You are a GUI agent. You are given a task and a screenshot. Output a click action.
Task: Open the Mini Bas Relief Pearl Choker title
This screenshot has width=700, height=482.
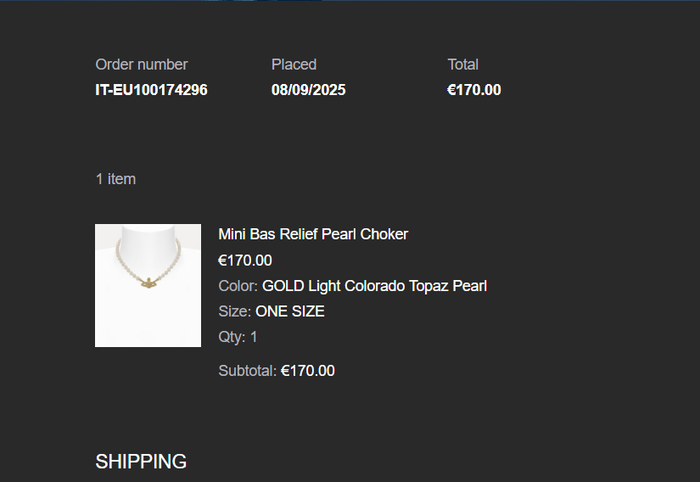pos(313,234)
